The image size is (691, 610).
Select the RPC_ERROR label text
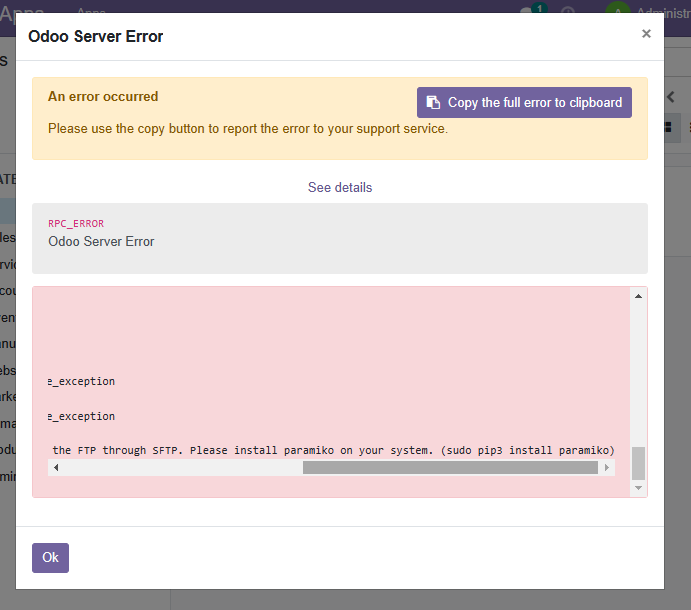tap(76, 223)
